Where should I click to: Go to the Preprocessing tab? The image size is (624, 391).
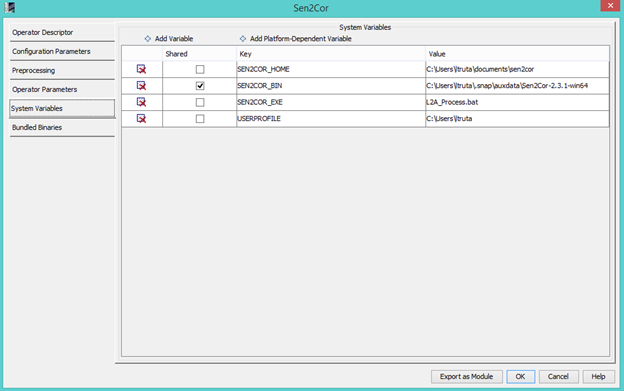tap(62, 70)
